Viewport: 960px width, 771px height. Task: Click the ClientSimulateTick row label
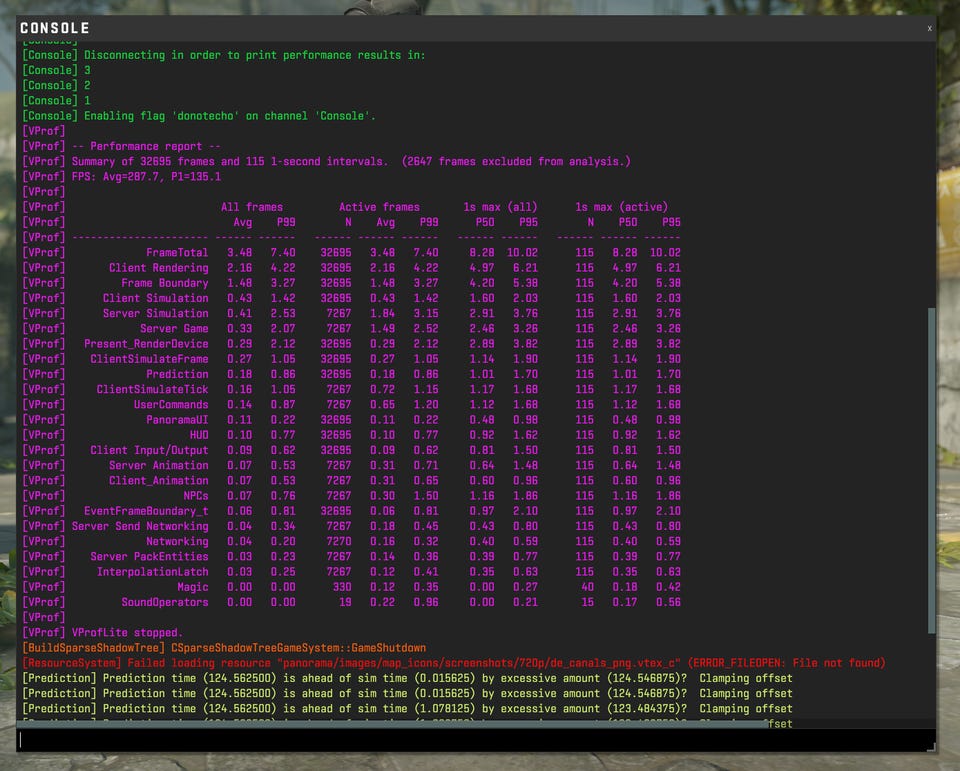click(x=152, y=389)
